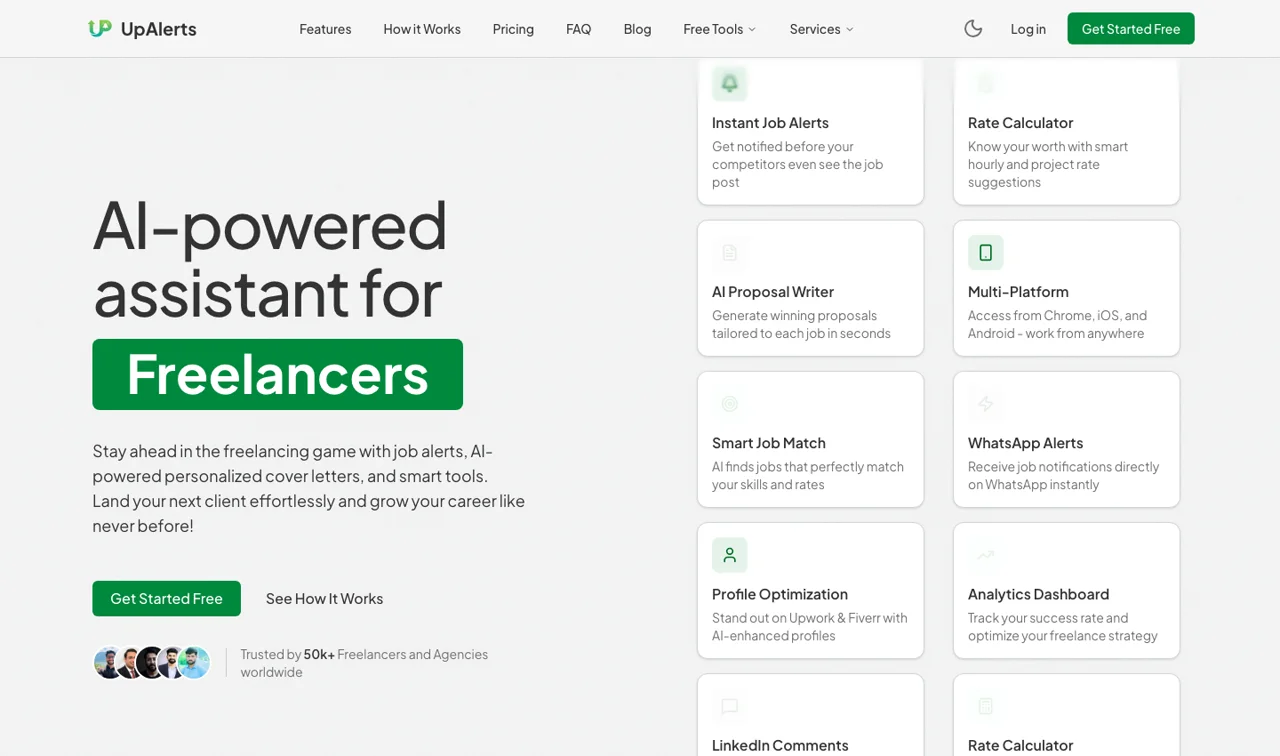This screenshot has height=756, width=1280.
Task: Click the top Rate Calculator card icon
Action: pyautogui.click(x=986, y=84)
